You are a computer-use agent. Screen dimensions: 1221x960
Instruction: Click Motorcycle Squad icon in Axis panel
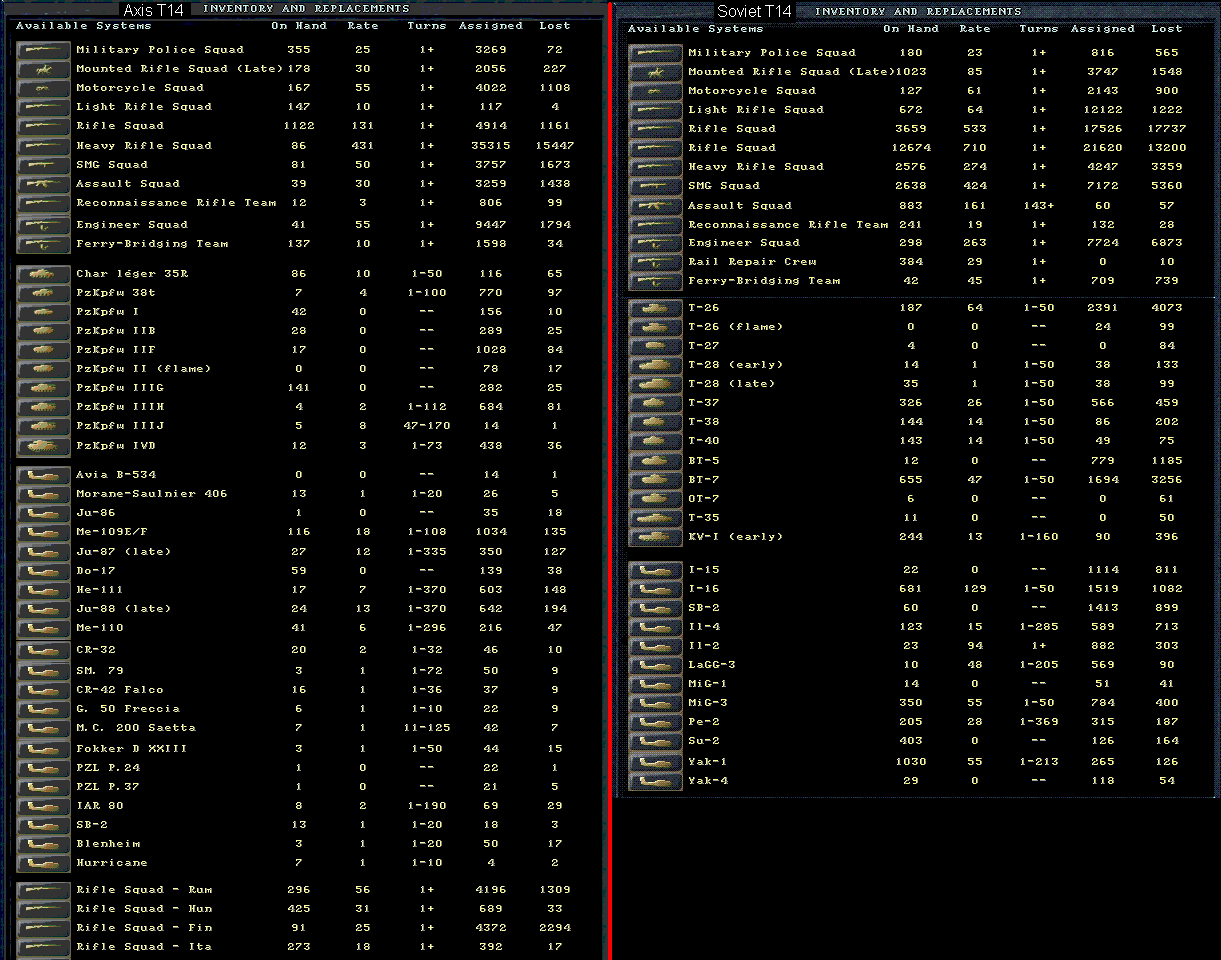pyautogui.click(x=44, y=88)
